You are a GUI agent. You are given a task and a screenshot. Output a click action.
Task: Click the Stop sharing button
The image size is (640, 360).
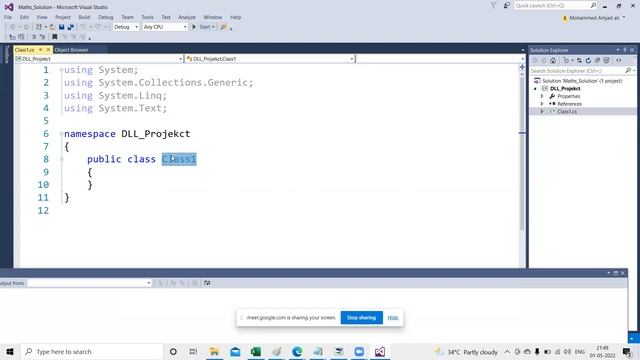361,318
